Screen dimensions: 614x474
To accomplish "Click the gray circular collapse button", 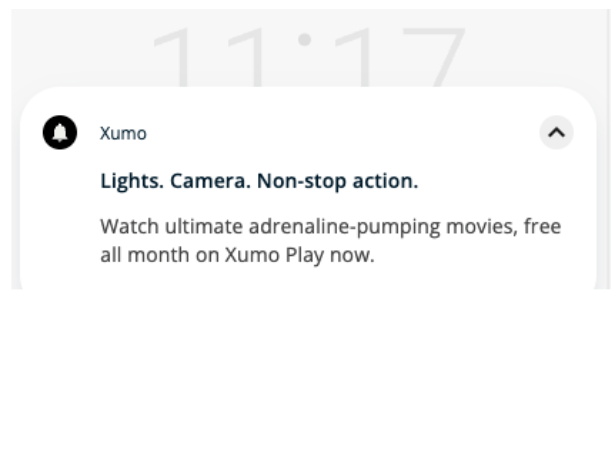I will [x=557, y=132].
